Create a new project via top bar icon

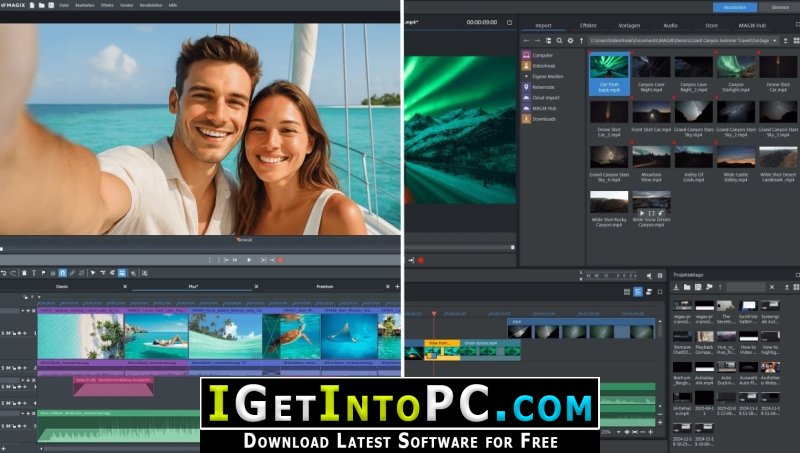click(32, 5)
